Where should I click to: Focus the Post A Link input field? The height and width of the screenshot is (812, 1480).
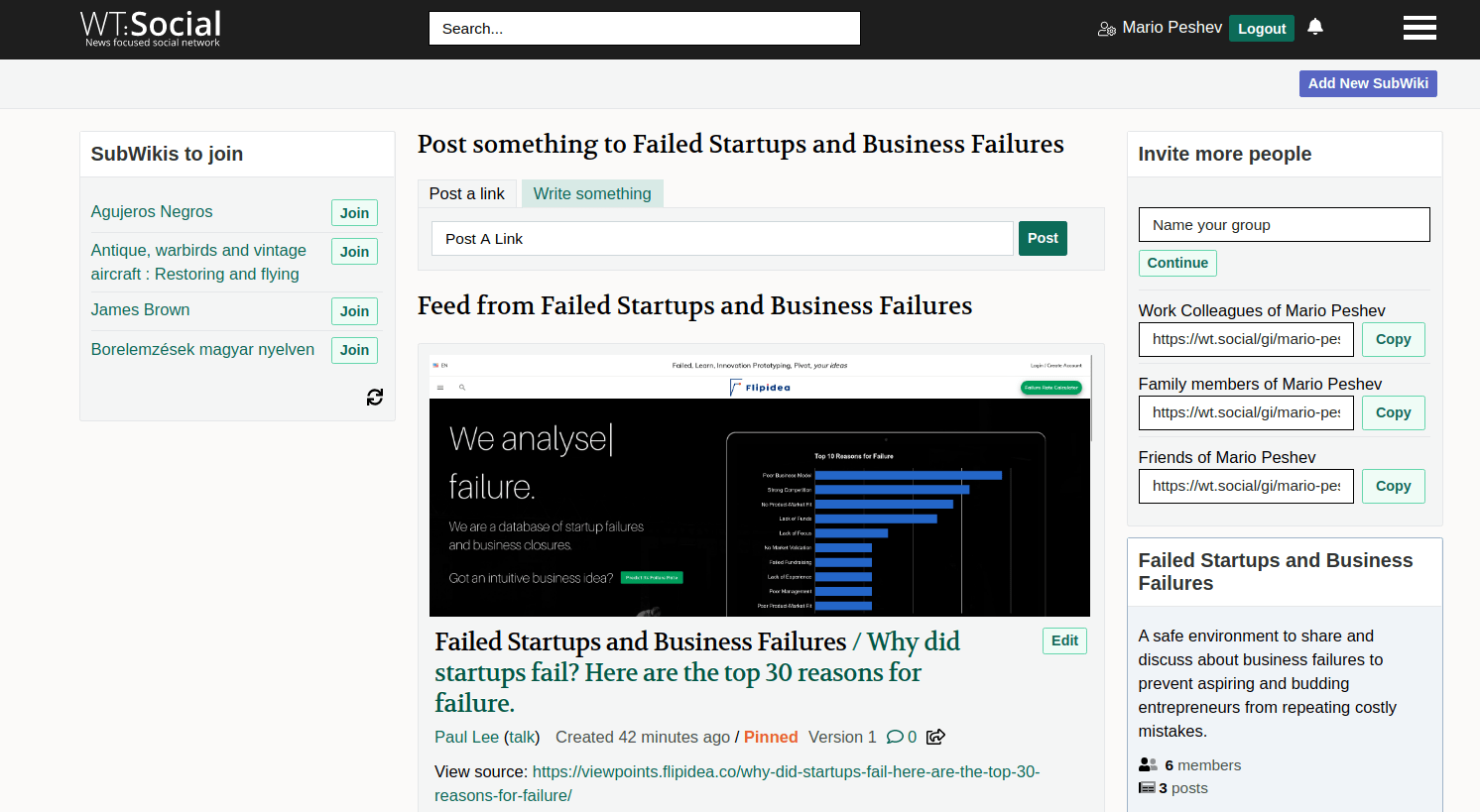tap(722, 239)
